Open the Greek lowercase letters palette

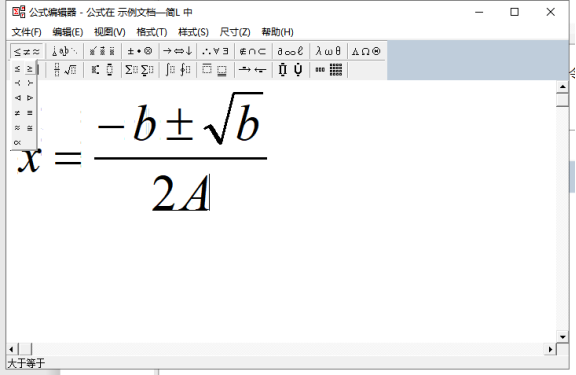(328, 51)
